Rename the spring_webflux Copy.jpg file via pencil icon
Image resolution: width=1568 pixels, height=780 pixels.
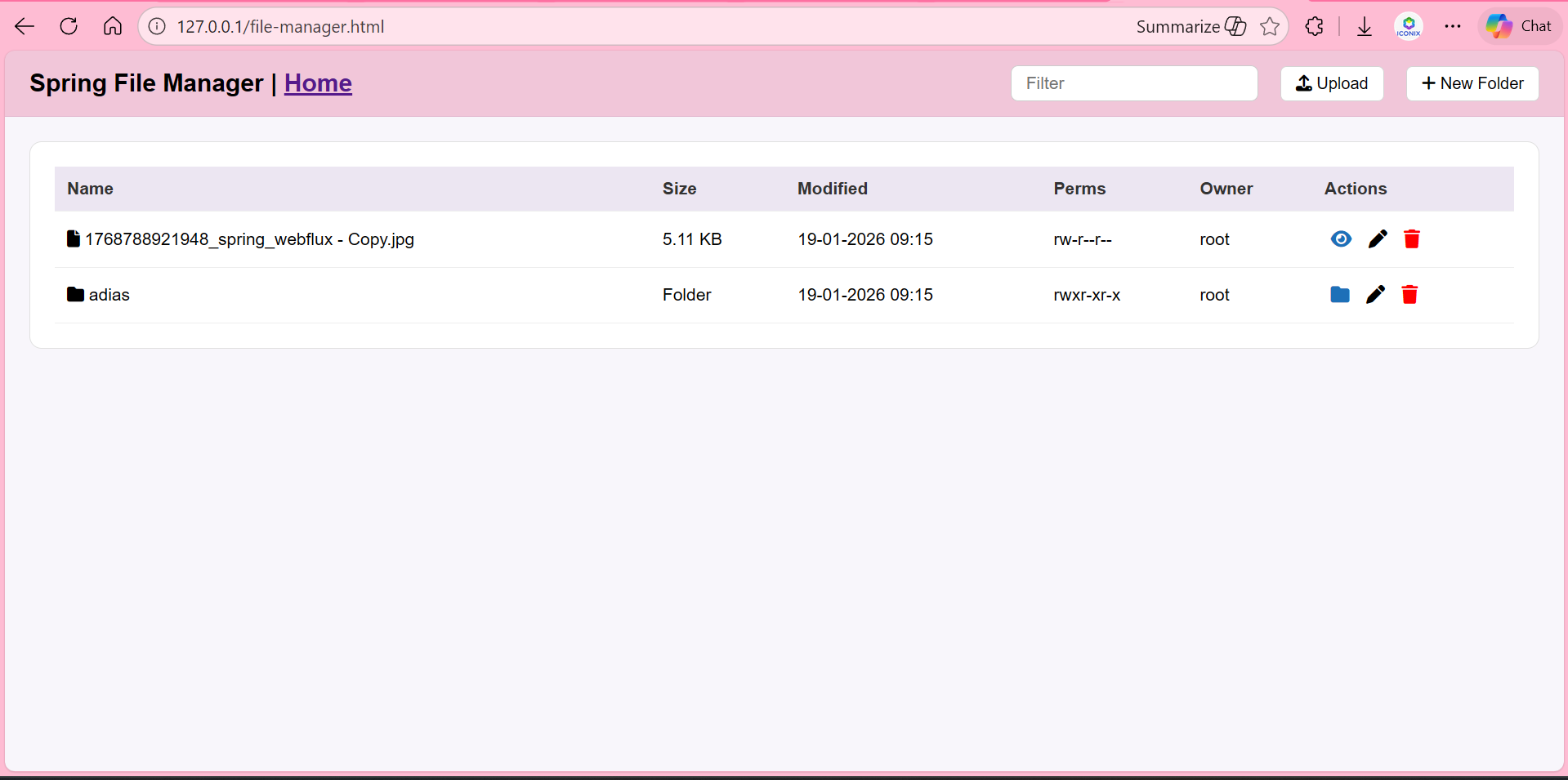[1378, 239]
